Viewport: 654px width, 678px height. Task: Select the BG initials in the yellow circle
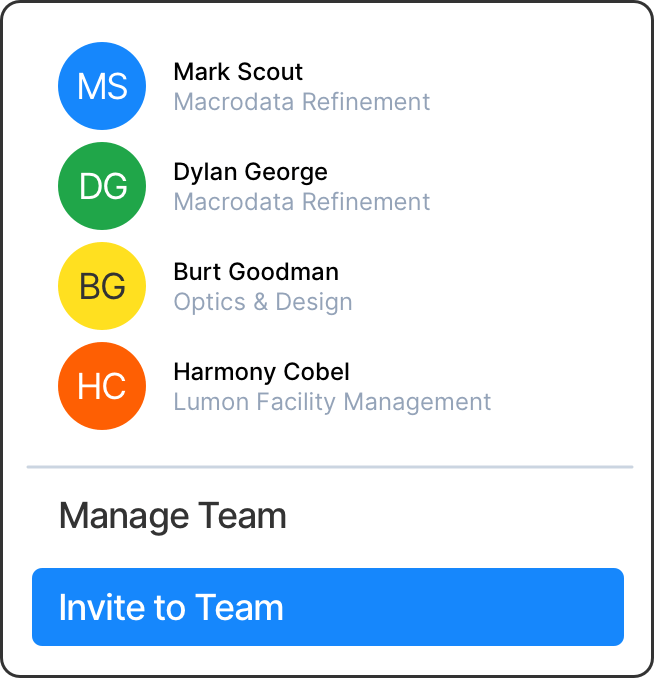[x=103, y=287]
